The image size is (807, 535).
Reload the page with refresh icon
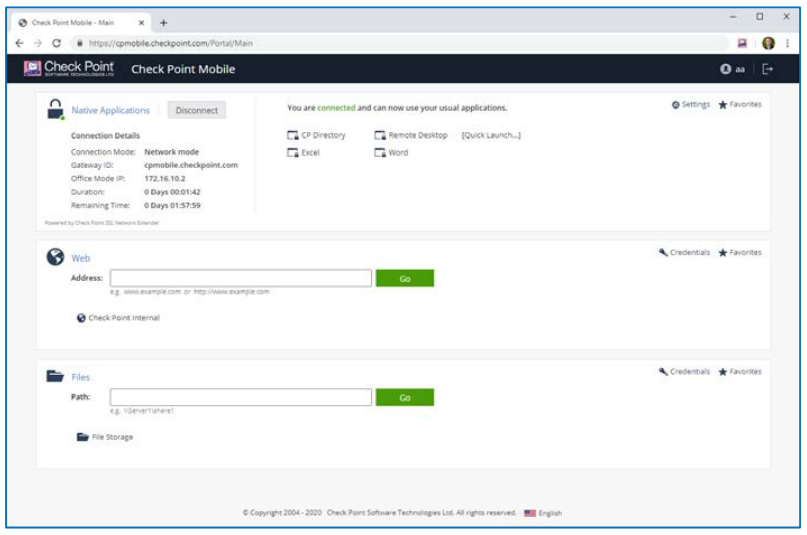57,43
